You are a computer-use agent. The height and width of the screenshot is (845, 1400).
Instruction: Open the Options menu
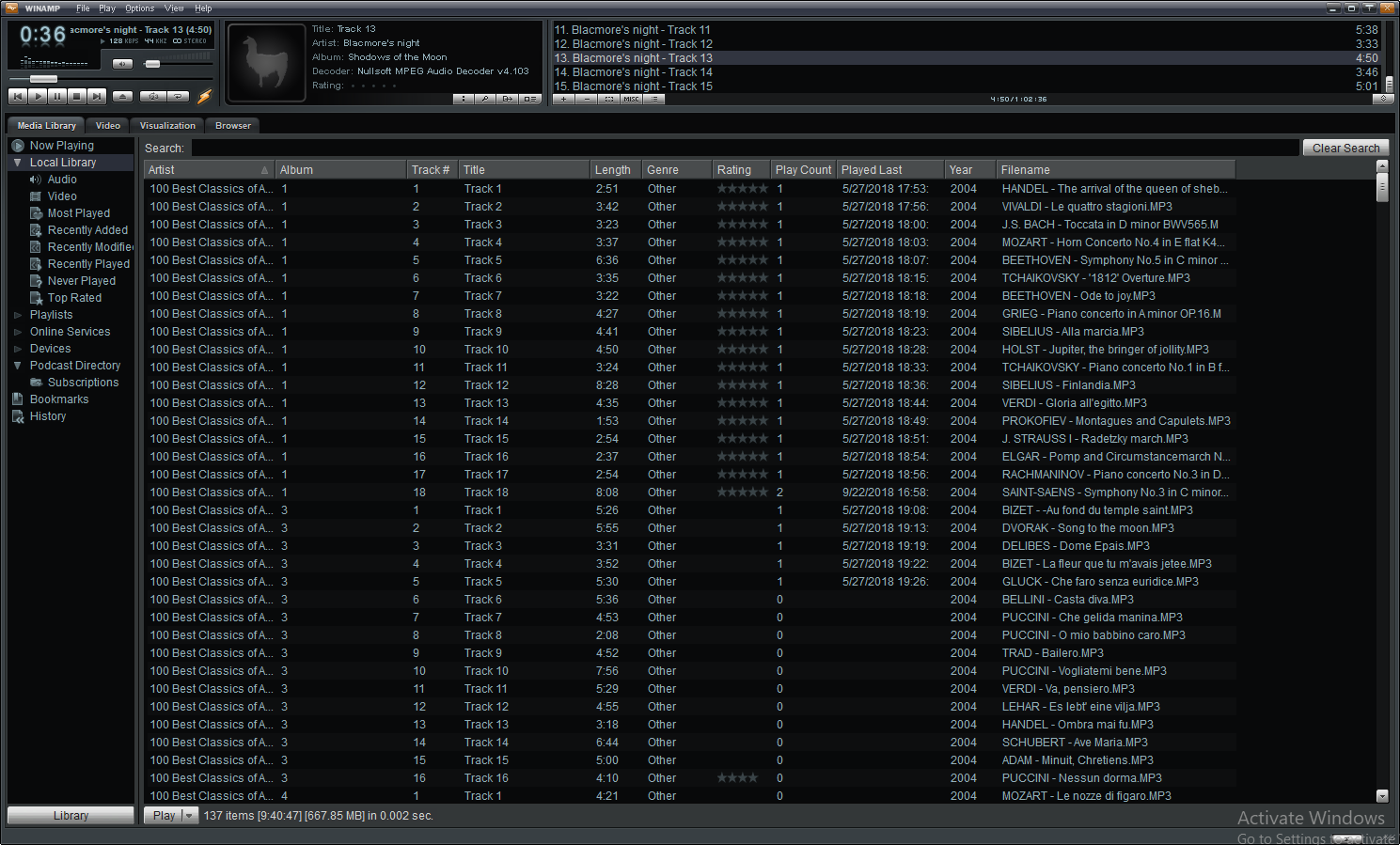click(x=139, y=8)
